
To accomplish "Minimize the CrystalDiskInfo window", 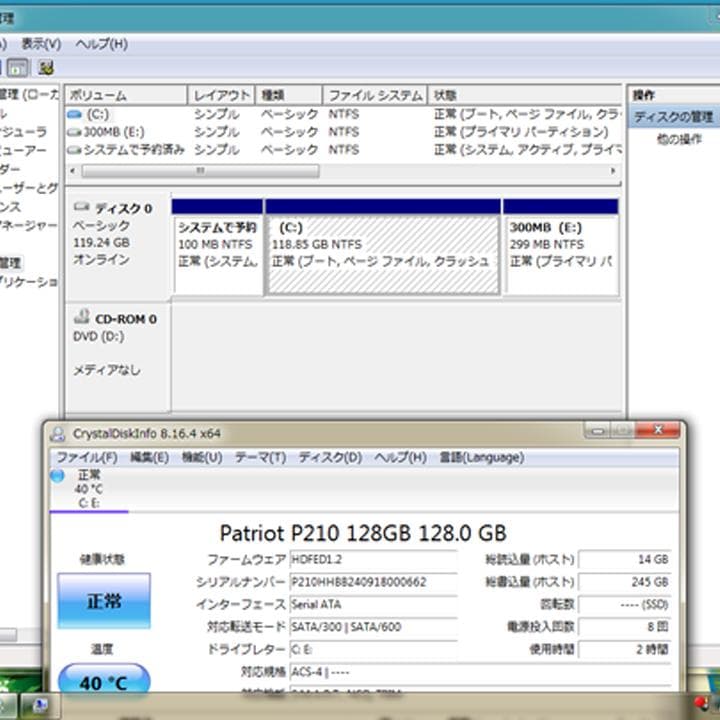I will click(597, 431).
